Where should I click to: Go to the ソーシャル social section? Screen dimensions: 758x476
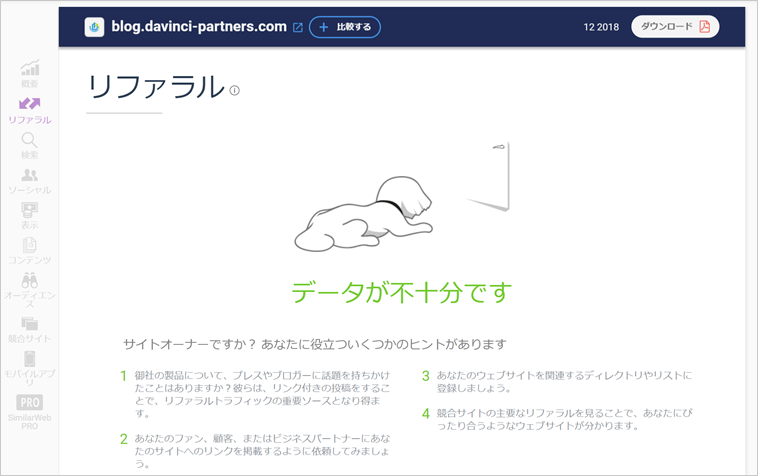coord(30,180)
